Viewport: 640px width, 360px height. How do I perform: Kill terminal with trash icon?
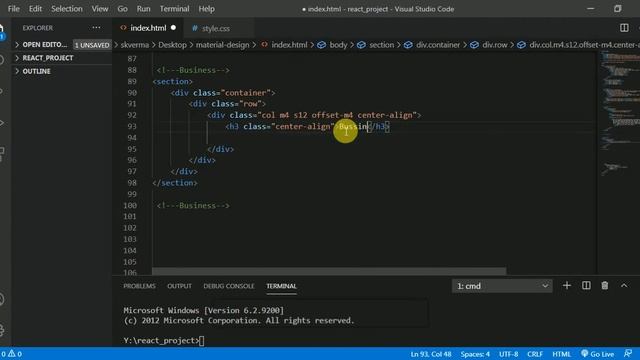605,286
